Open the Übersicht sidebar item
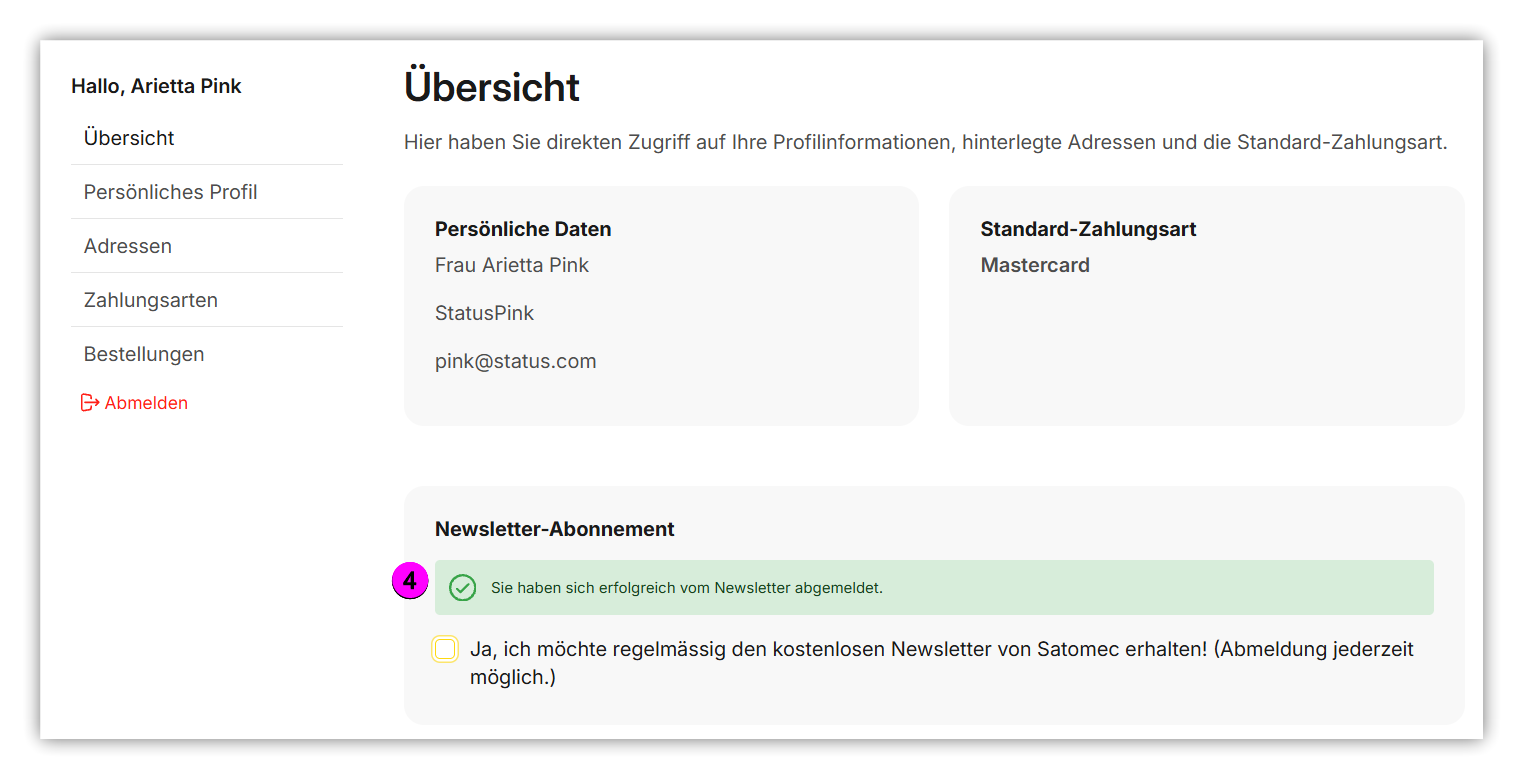This screenshot has width=1523, height=779. [129, 138]
